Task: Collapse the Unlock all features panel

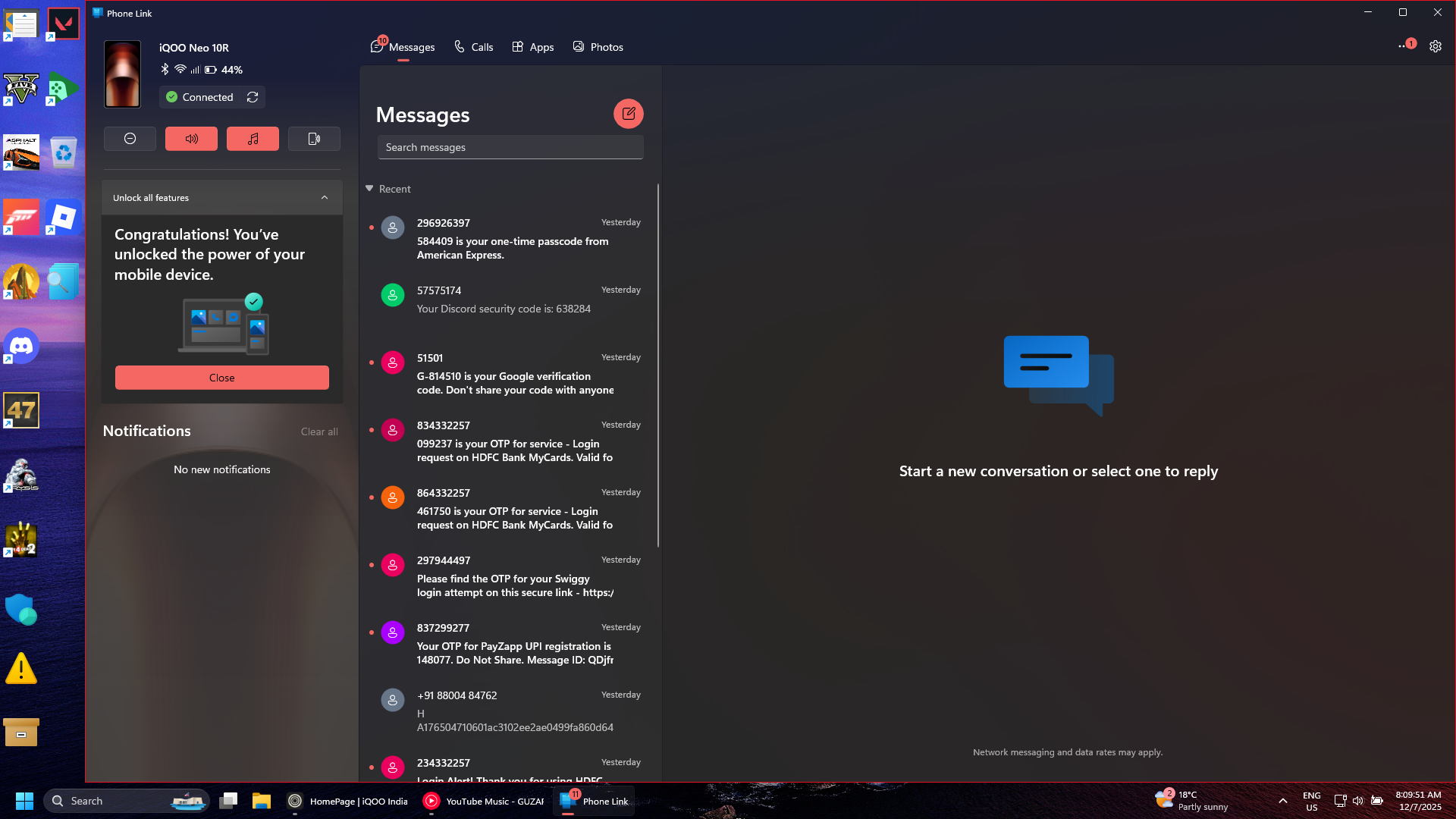Action: 325,198
